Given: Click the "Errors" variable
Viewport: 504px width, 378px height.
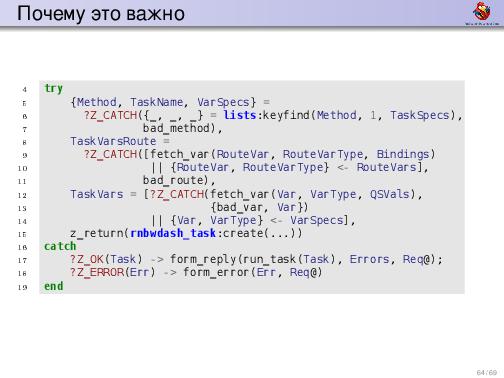Looking at the screenshot, I should point(370,259).
